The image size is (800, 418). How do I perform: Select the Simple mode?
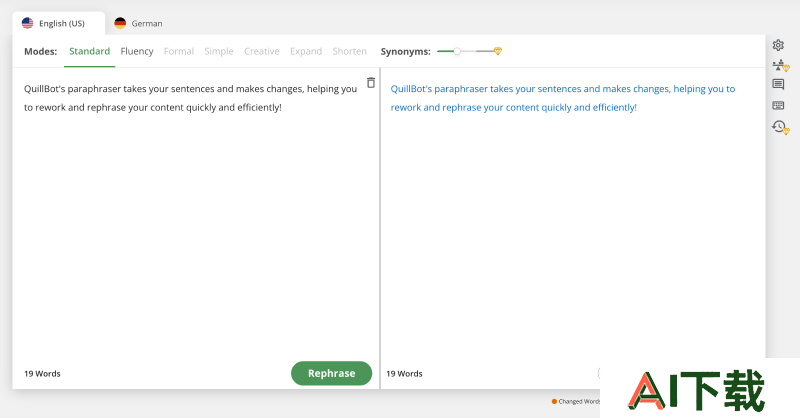tap(218, 51)
